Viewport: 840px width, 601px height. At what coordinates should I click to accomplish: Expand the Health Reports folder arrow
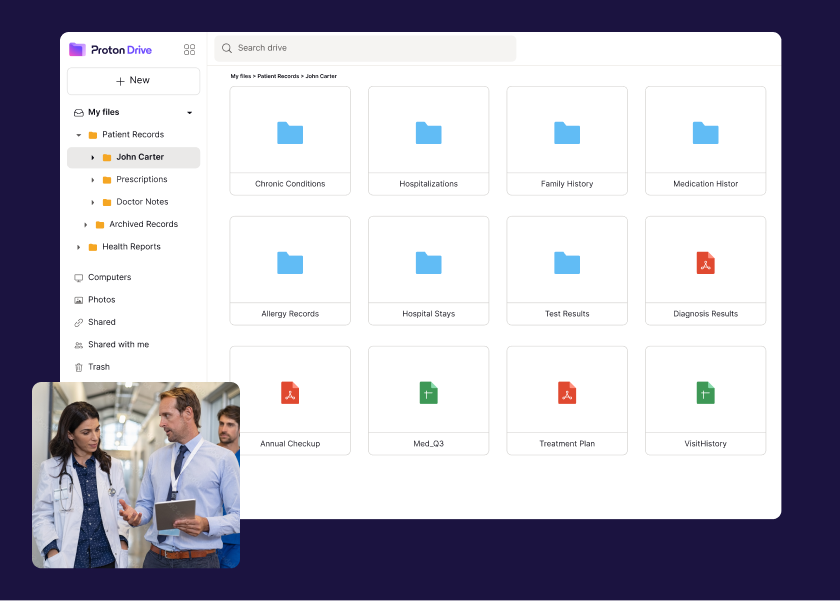79,247
